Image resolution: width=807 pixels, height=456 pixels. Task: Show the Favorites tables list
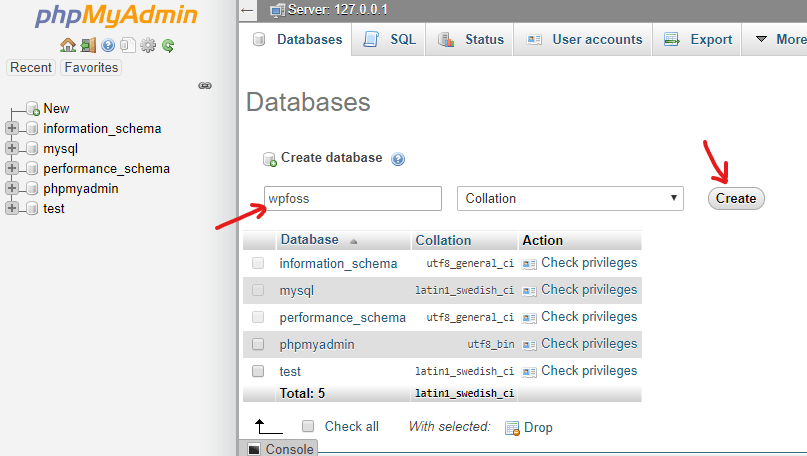pos(91,67)
